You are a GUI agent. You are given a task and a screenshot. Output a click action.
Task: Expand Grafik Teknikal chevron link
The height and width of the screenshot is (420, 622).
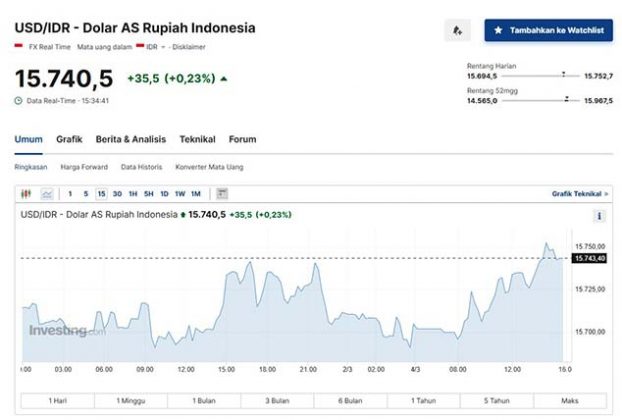point(579,193)
